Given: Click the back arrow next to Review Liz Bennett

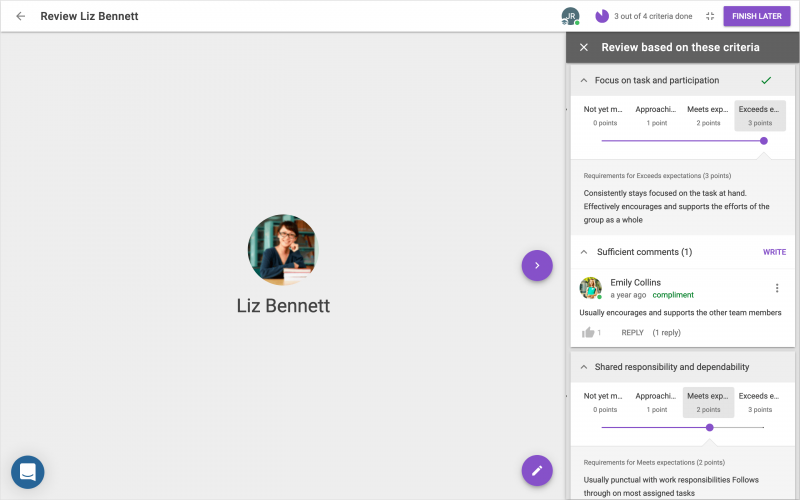Looking at the screenshot, I should click(x=20, y=16).
